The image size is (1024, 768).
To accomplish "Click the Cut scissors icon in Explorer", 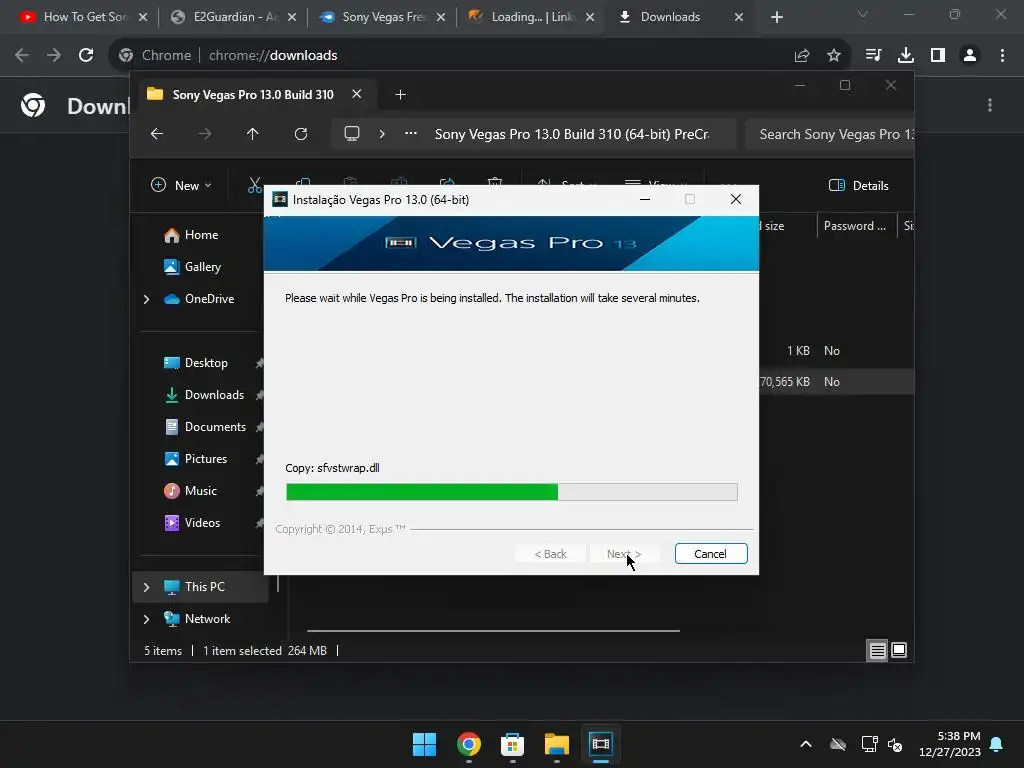I will click(x=254, y=185).
